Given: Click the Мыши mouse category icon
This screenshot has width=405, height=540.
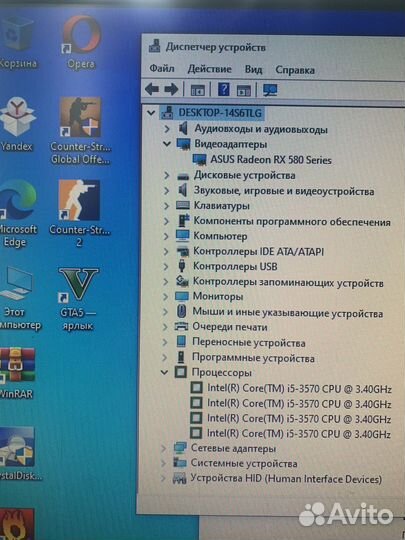Looking at the screenshot, I should [x=181, y=311].
